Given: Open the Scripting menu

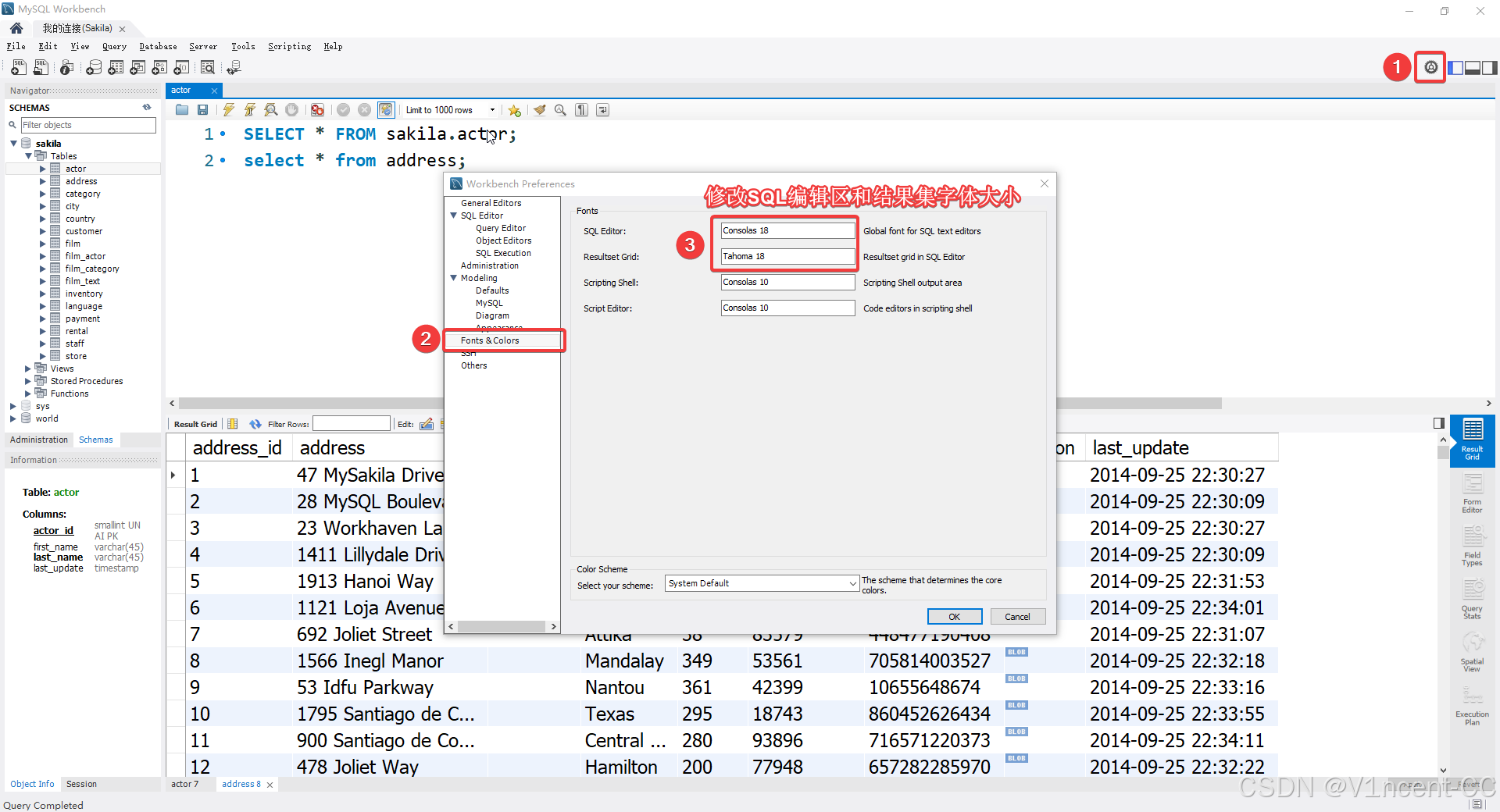Looking at the screenshot, I should pyautogui.click(x=289, y=47).
